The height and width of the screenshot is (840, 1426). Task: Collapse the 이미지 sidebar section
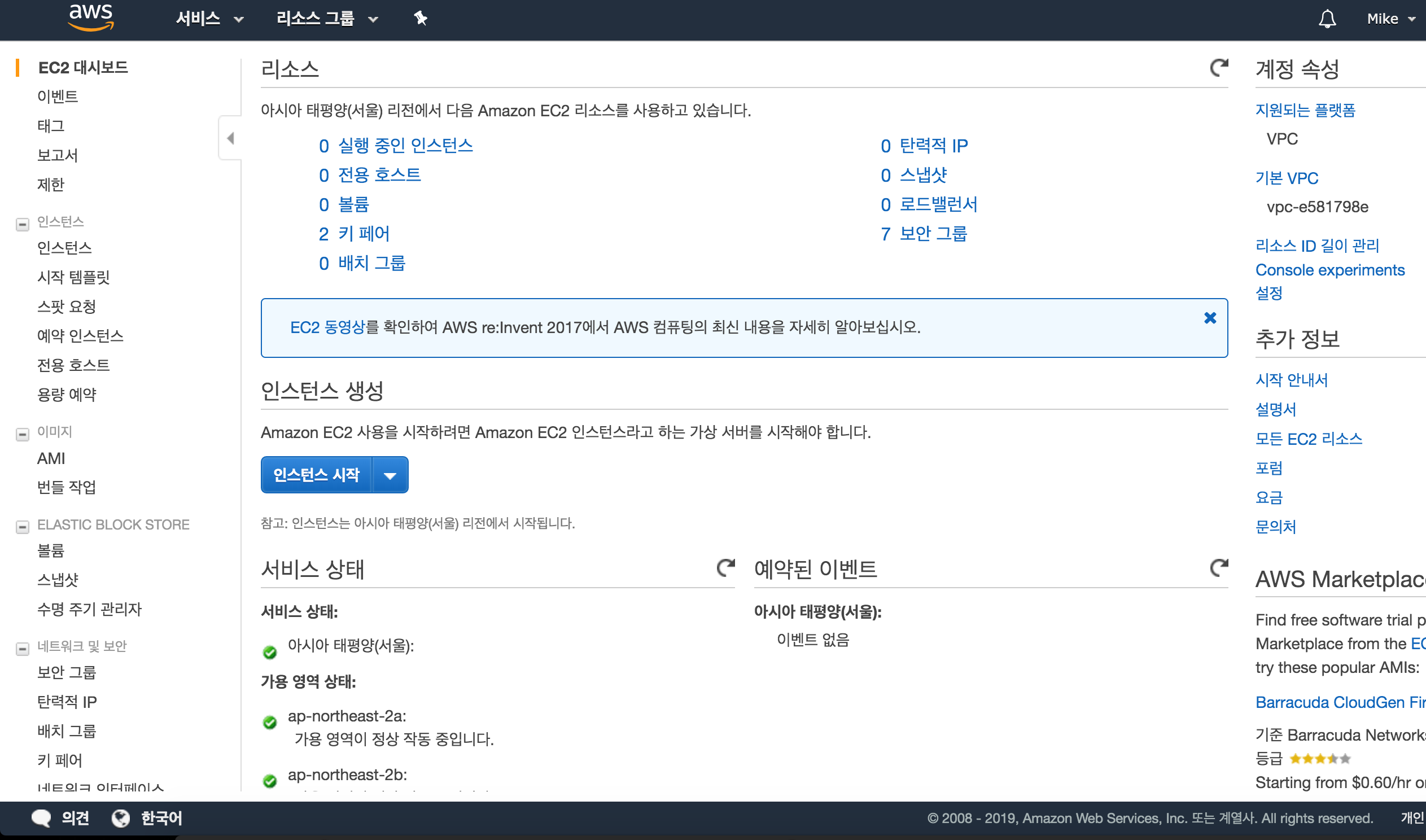coord(23,435)
